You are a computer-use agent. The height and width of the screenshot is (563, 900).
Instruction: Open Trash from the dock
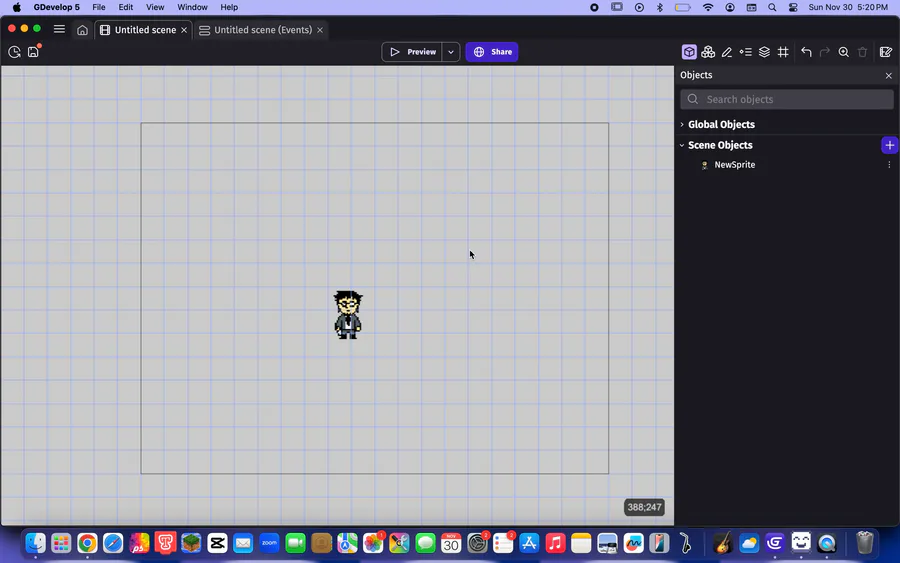(864, 543)
